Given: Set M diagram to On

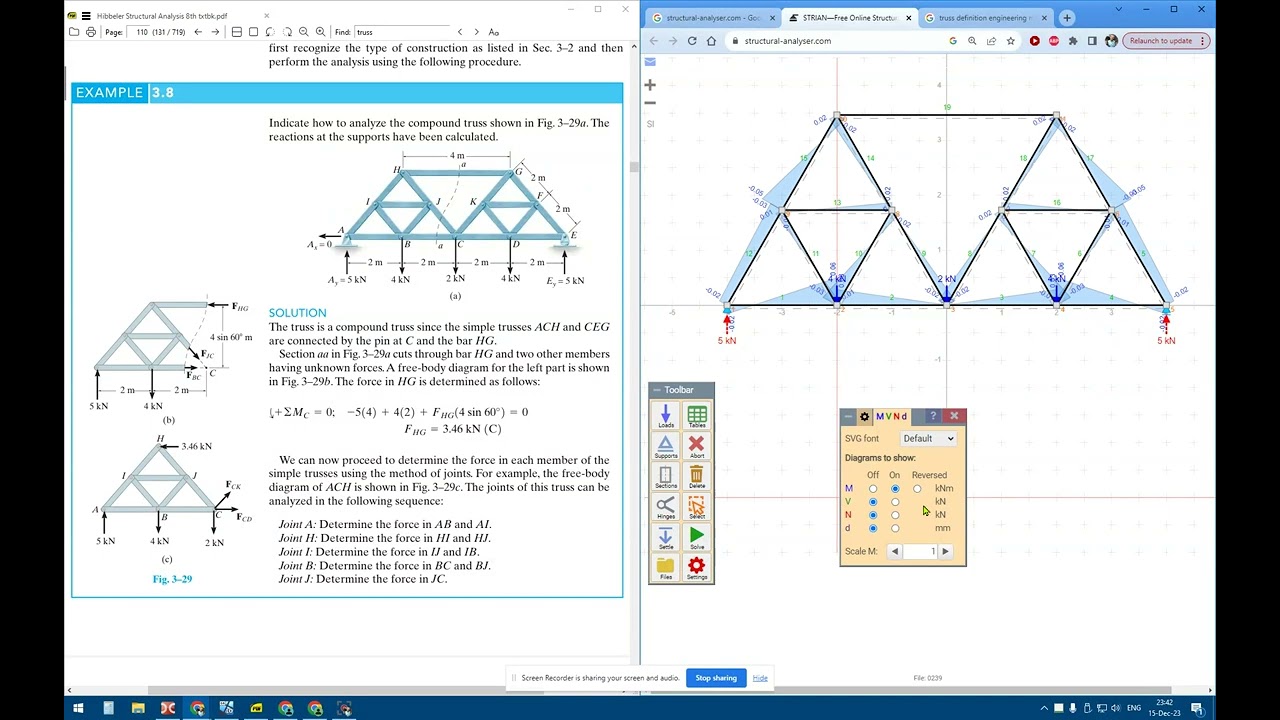Looking at the screenshot, I should coord(895,489).
